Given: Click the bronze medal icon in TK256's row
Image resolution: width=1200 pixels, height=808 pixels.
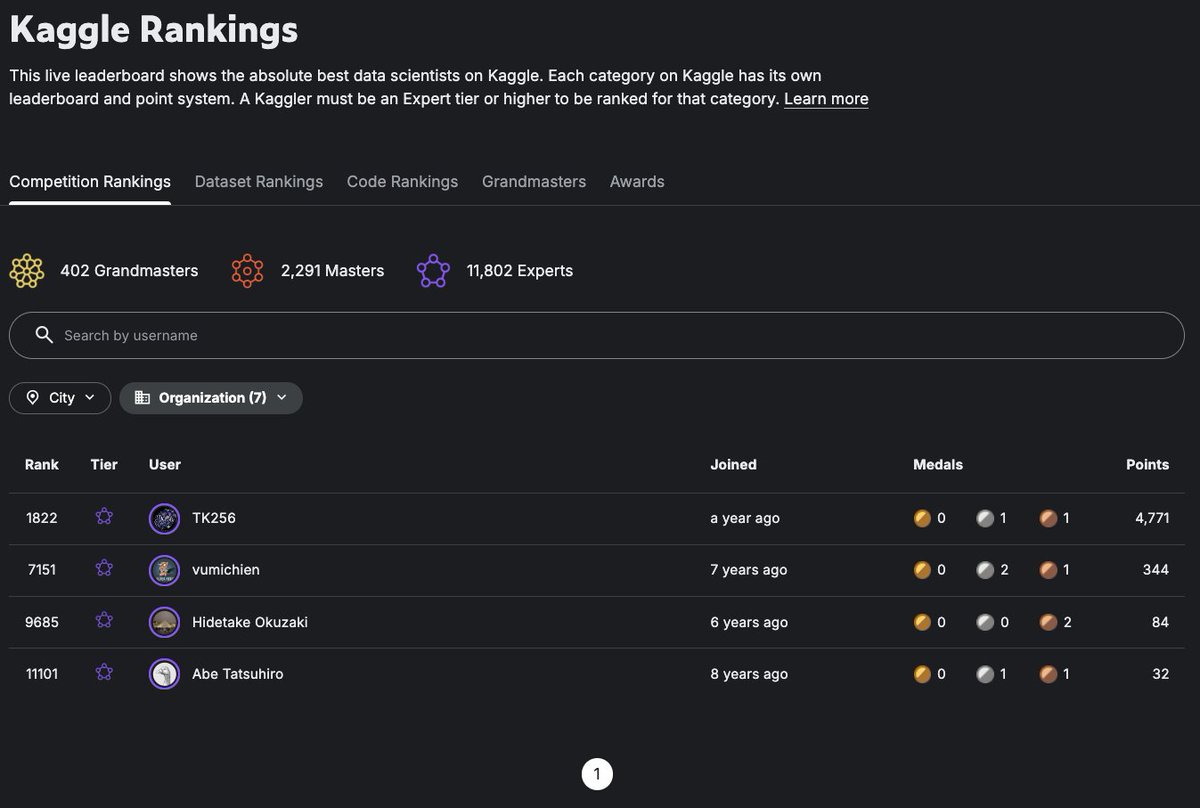Looking at the screenshot, I should point(1048,518).
